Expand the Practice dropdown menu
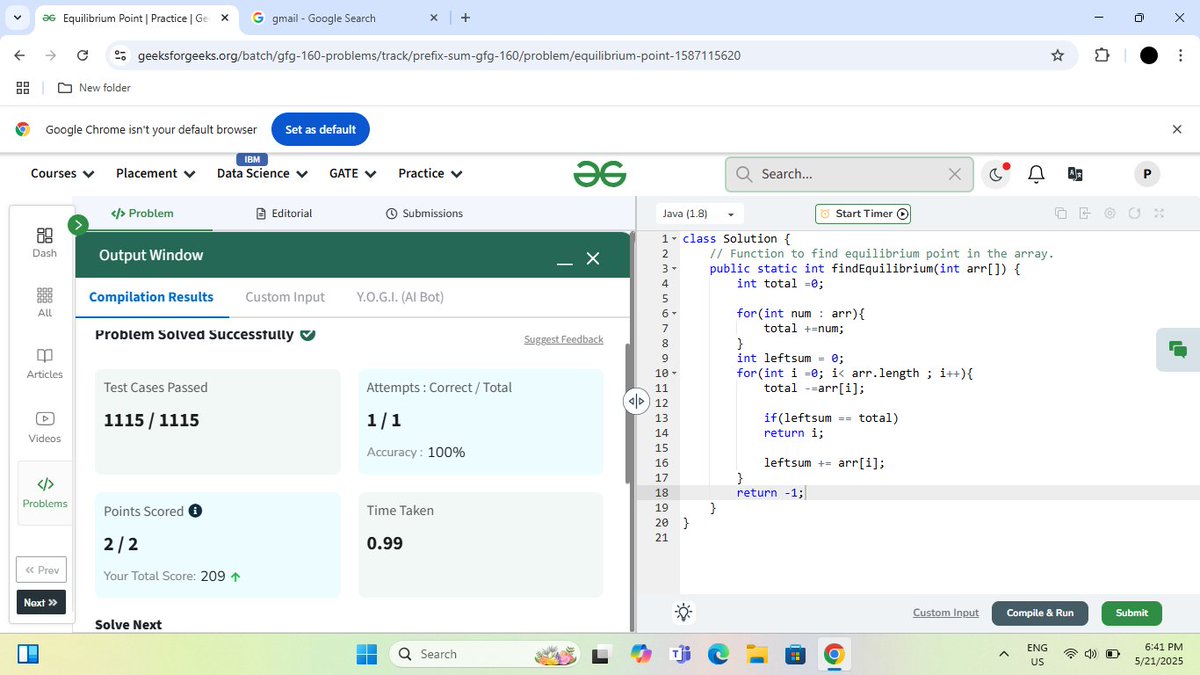1200x675 pixels. (x=431, y=173)
